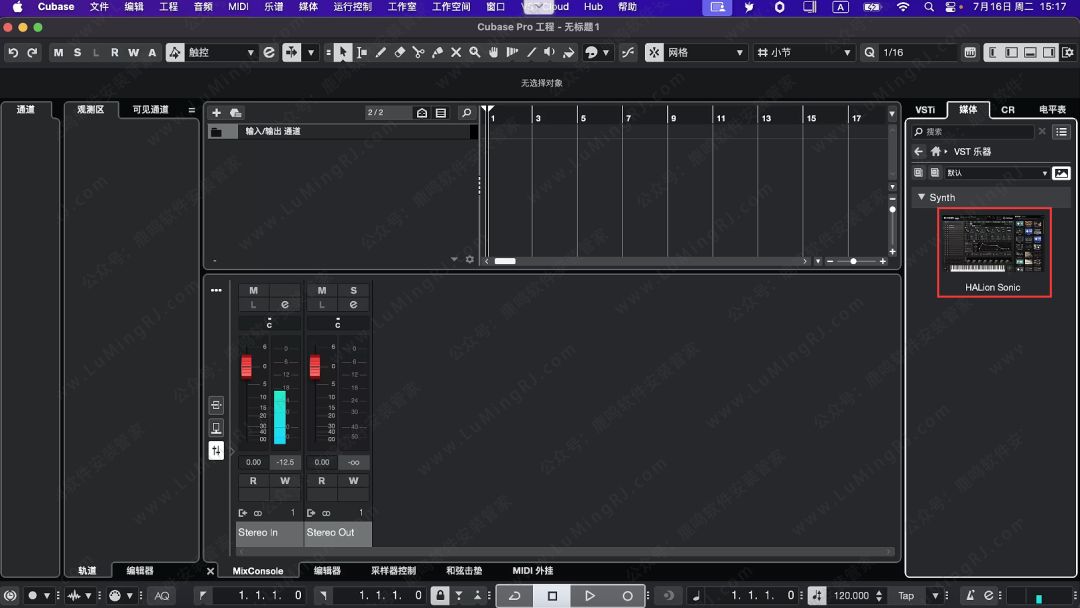Start playback with the Play button
This screenshot has width=1080, height=608.
(x=590, y=596)
